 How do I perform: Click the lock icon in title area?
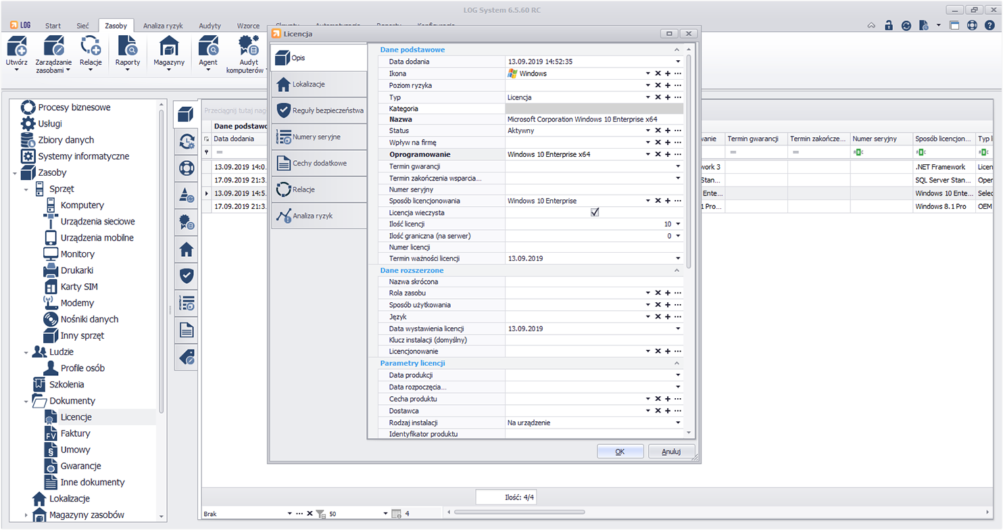[888, 26]
